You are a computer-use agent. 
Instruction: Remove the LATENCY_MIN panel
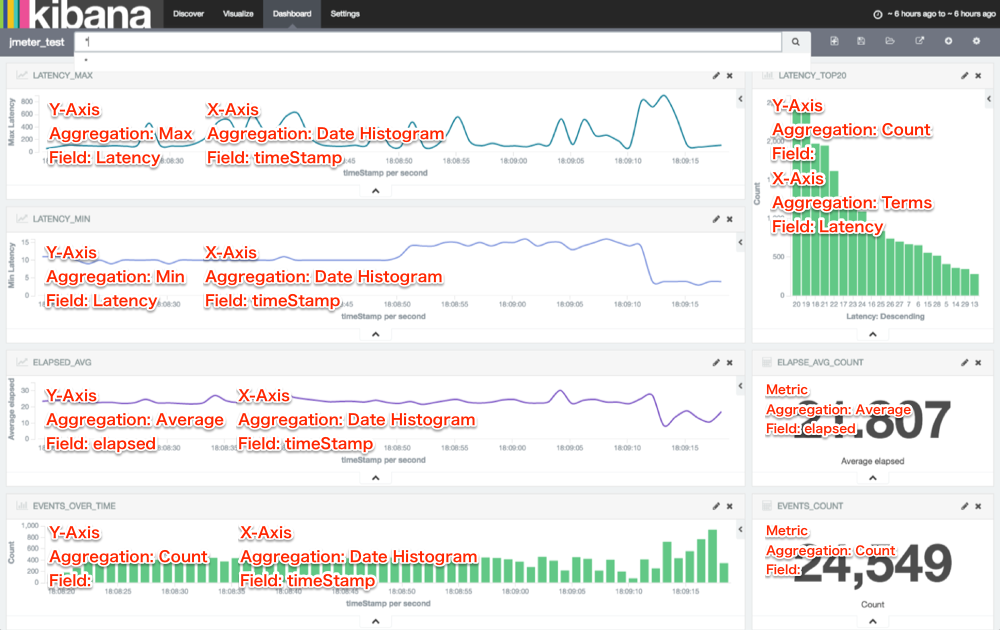pyautogui.click(x=730, y=219)
